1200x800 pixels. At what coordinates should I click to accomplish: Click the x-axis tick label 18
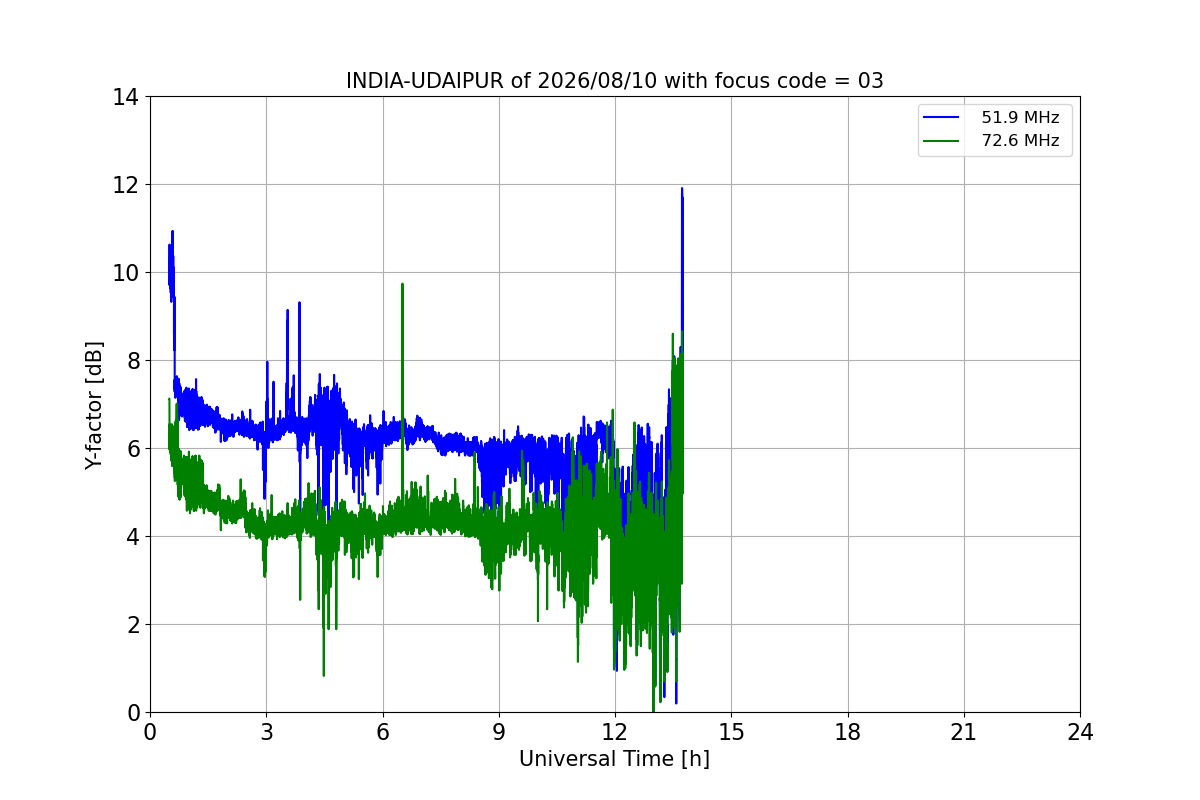coord(848,732)
